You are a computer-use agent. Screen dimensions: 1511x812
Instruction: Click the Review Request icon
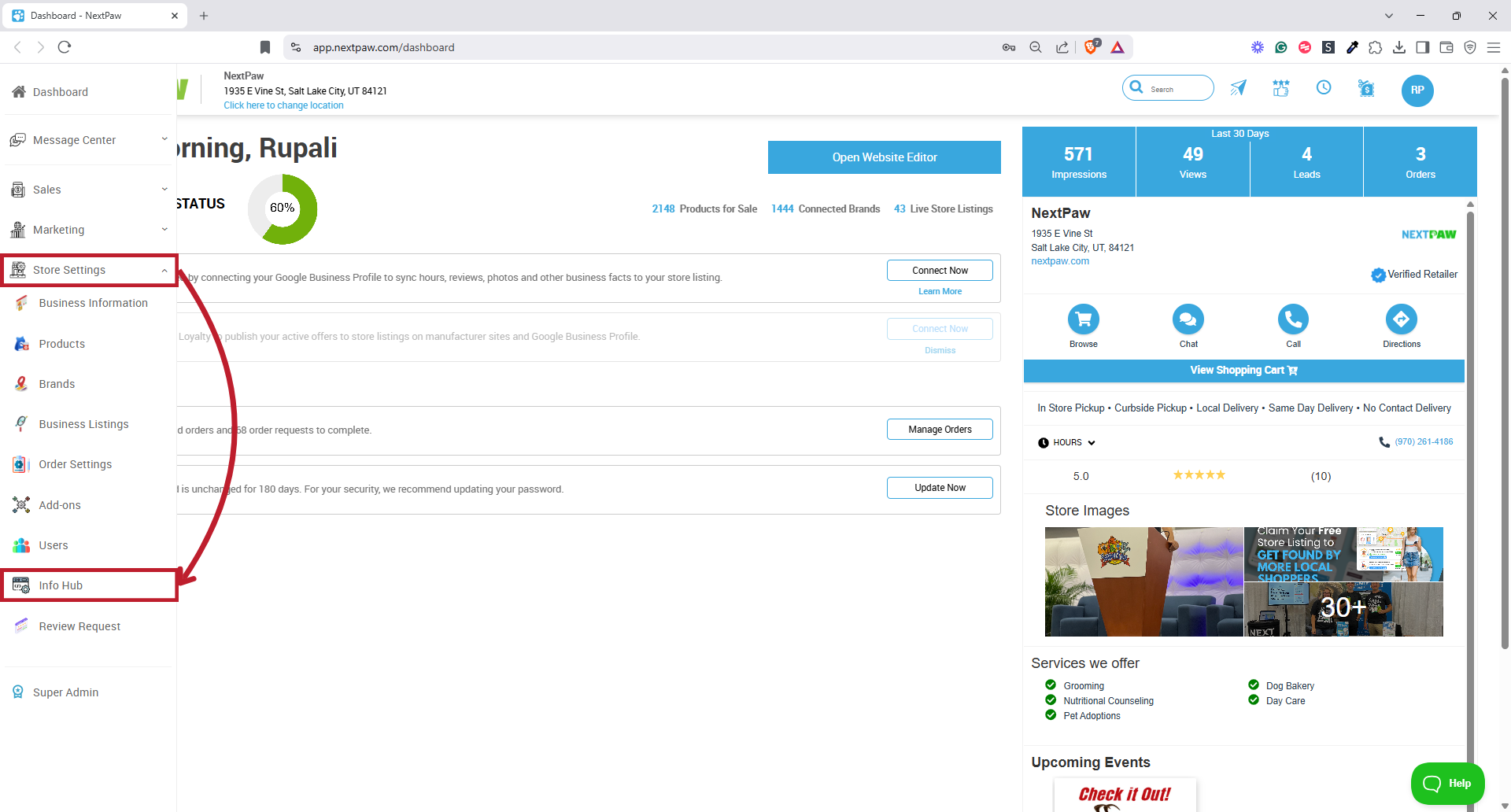click(x=21, y=626)
